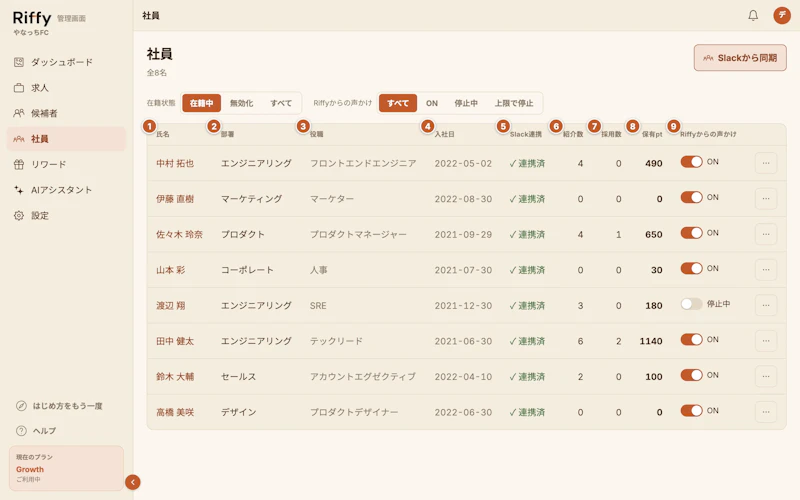Open AIアシスタント from the sidebar
800x500 pixels.
pyautogui.click(x=66, y=190)
